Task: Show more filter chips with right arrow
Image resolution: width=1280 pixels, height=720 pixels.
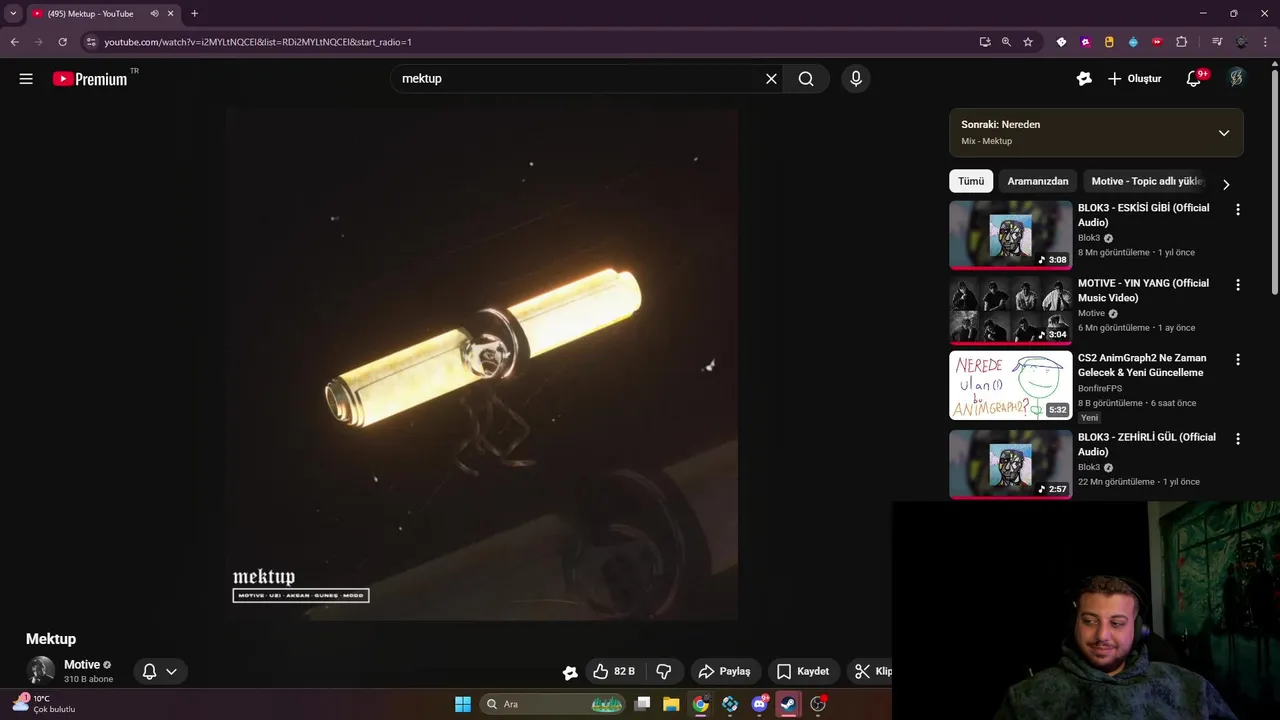Action: [x=1226, y=184]
